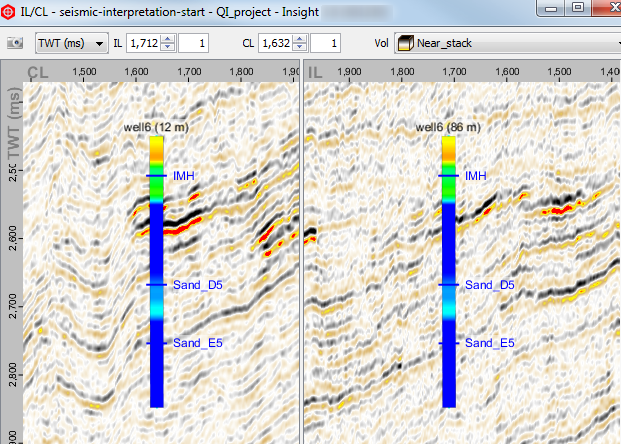This screenshot has width=621, height=444.
Task: Decrease the CL value with down arrow
Action: [x=300, y=47]
